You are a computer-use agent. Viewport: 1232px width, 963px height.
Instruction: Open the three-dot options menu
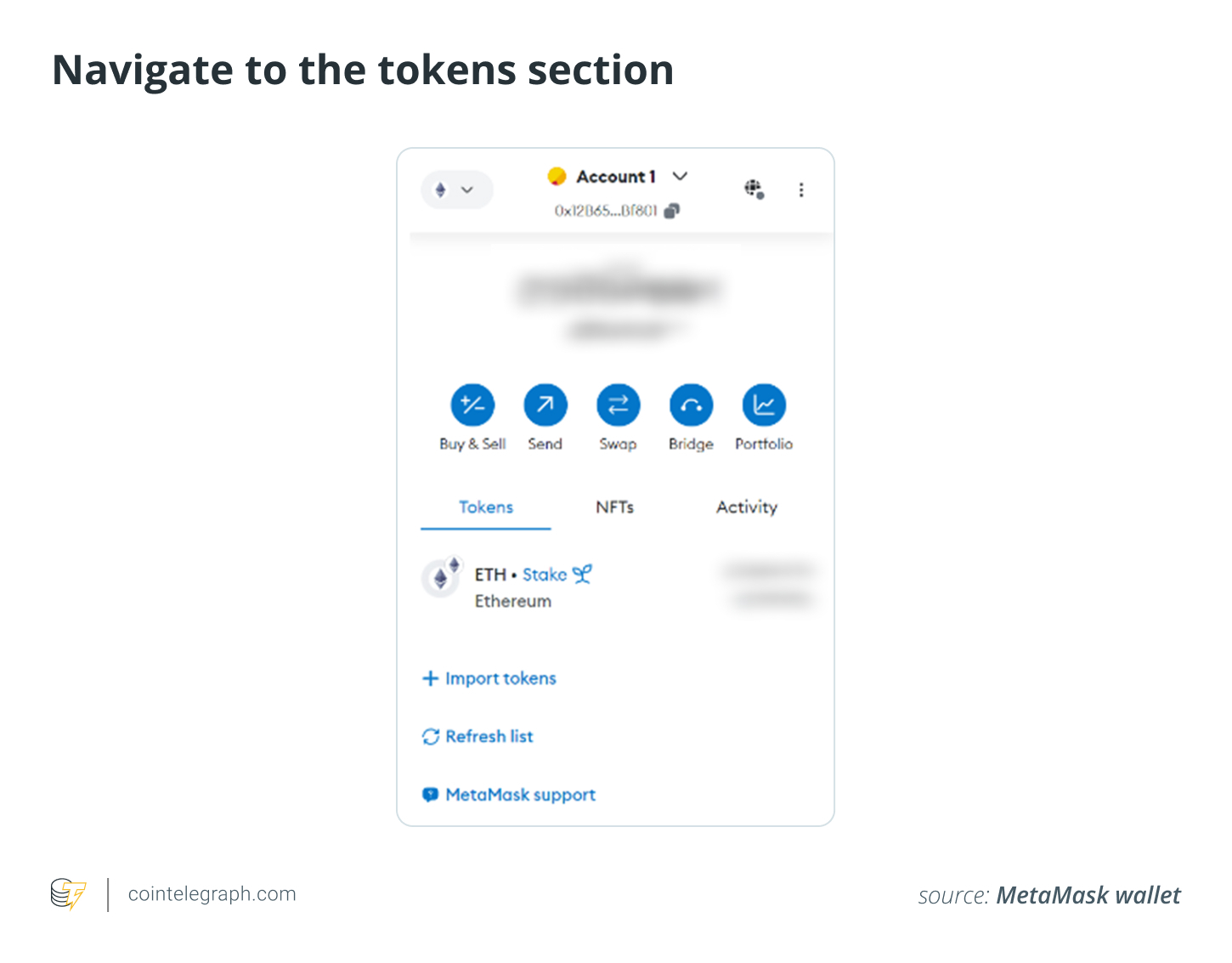click(801, 189)
